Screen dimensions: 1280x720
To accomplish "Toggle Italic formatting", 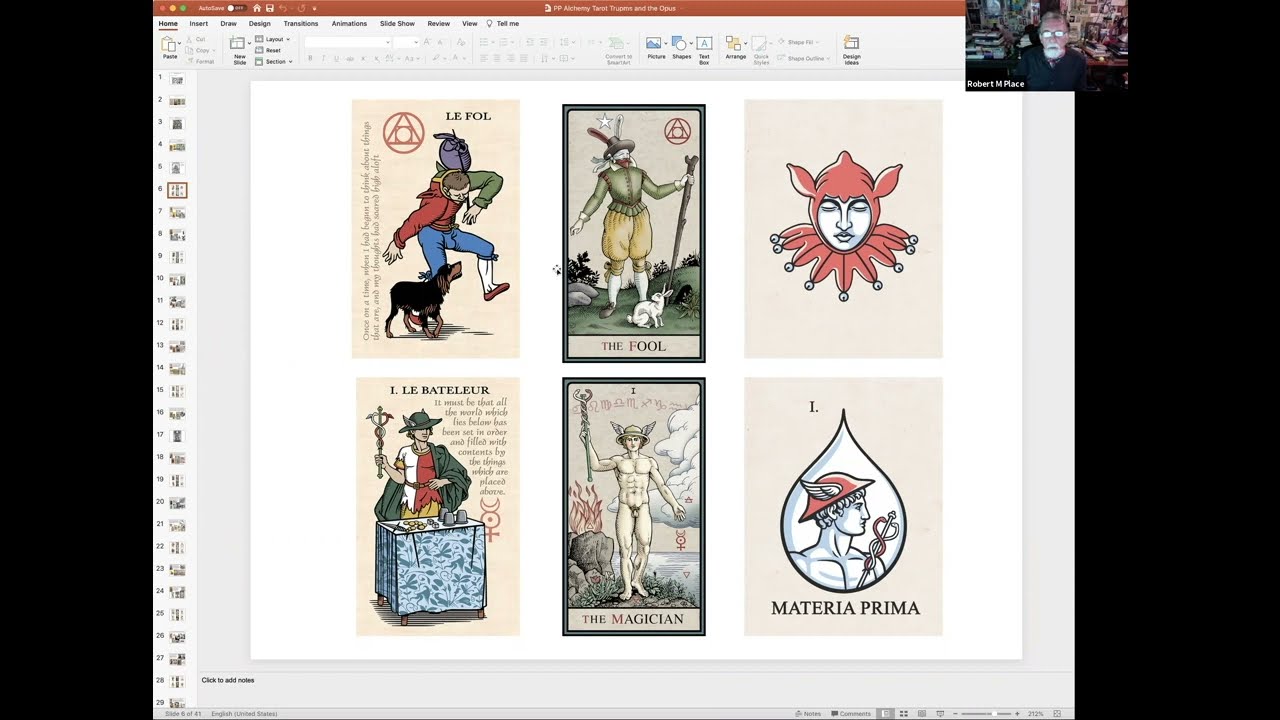I will (323, 59).
